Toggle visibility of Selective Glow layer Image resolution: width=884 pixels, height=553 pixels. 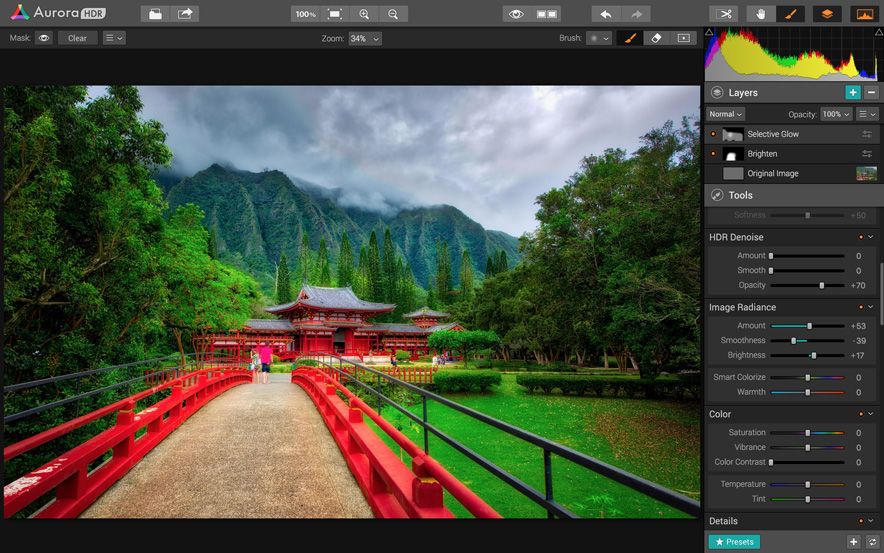(x=713, y=134)
